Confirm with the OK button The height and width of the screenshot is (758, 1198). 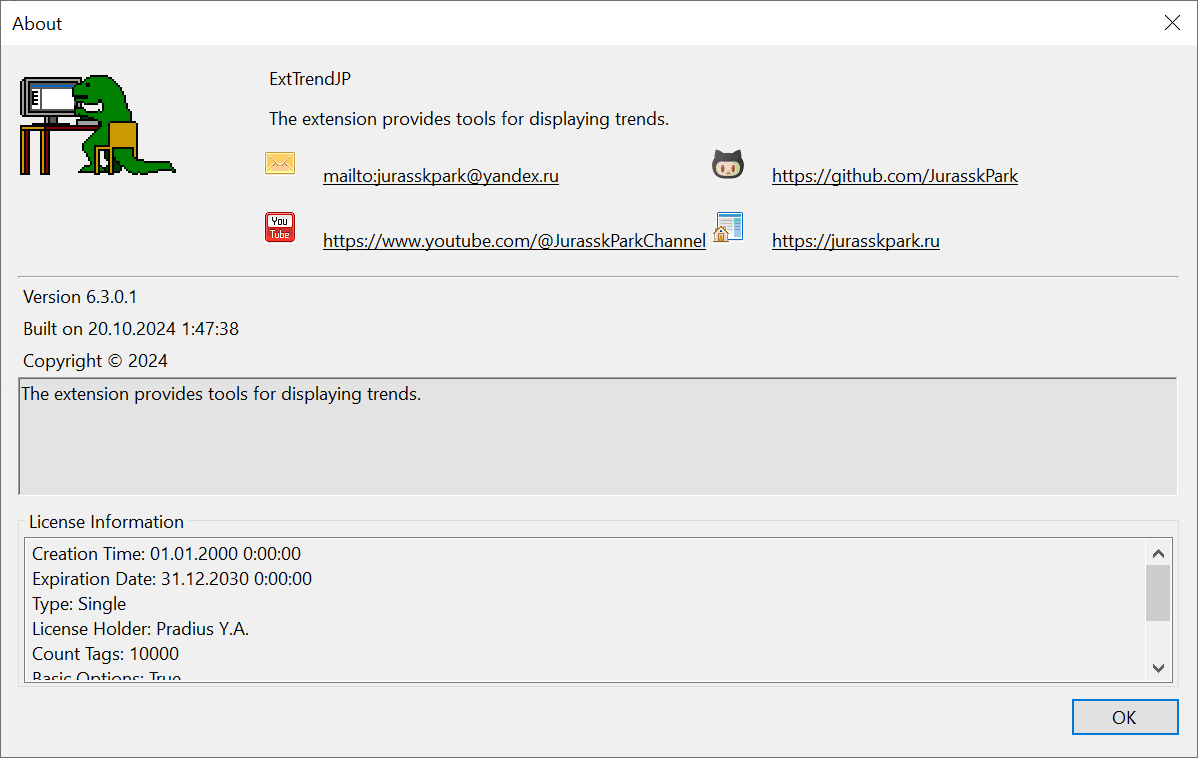pos(1125,717)
